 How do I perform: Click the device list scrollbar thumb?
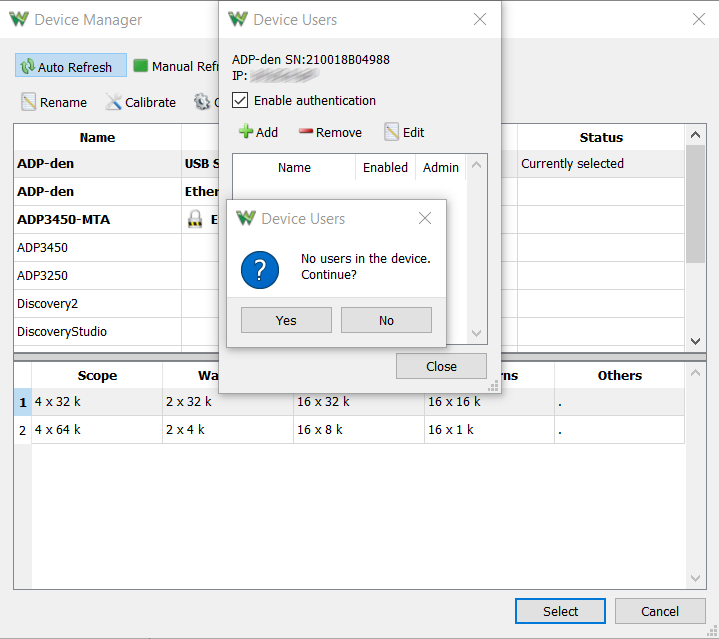click(x=695, y=204)
